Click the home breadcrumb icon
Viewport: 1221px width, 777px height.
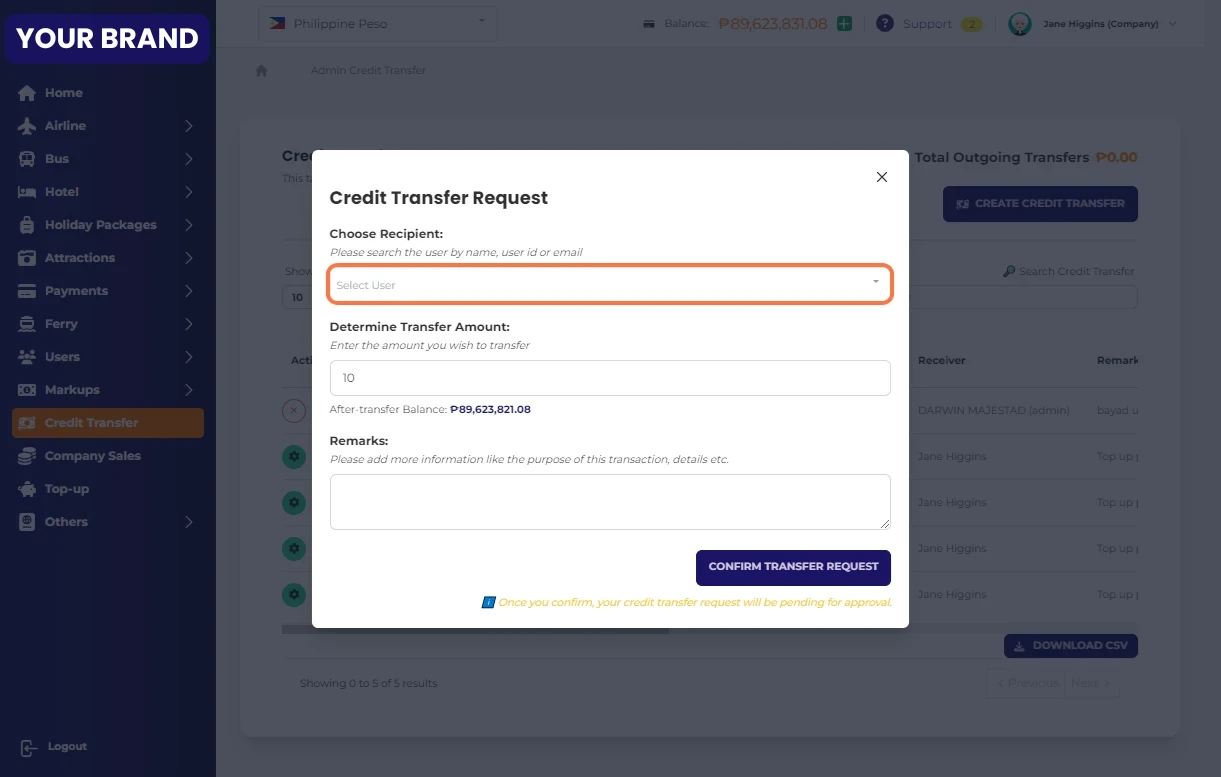262,71
